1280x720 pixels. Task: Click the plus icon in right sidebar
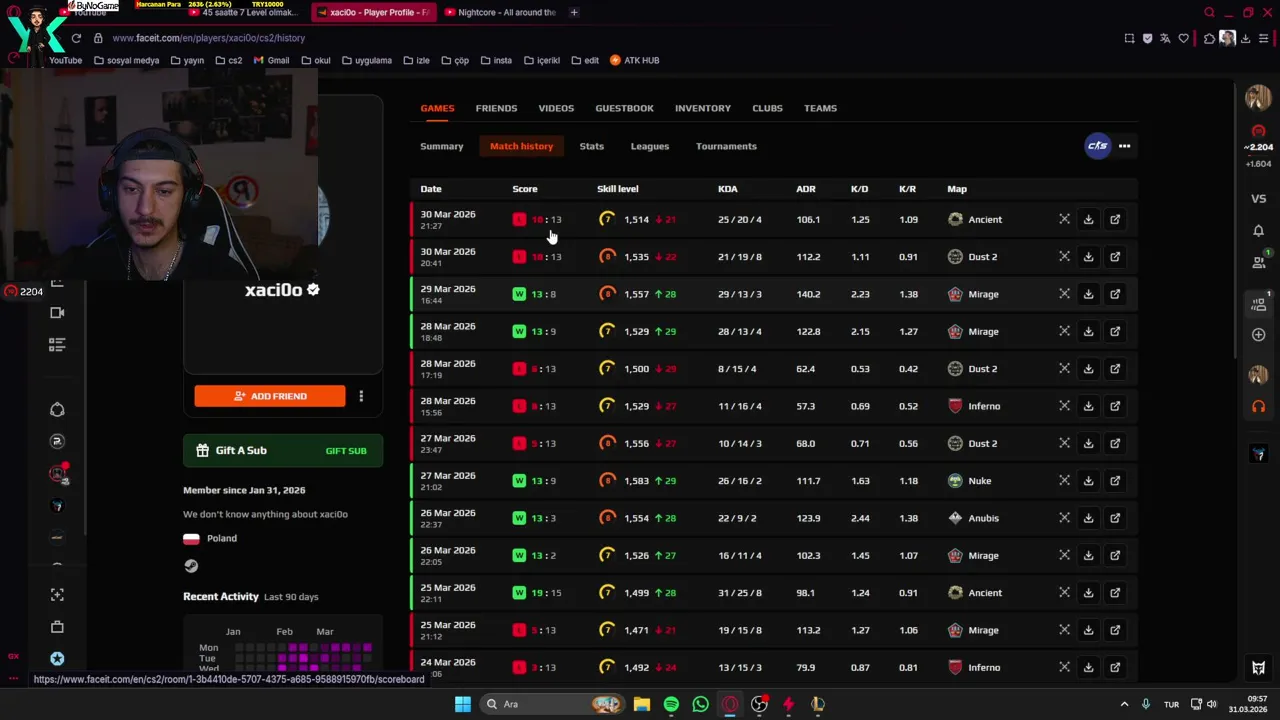tap(1258, 335)
